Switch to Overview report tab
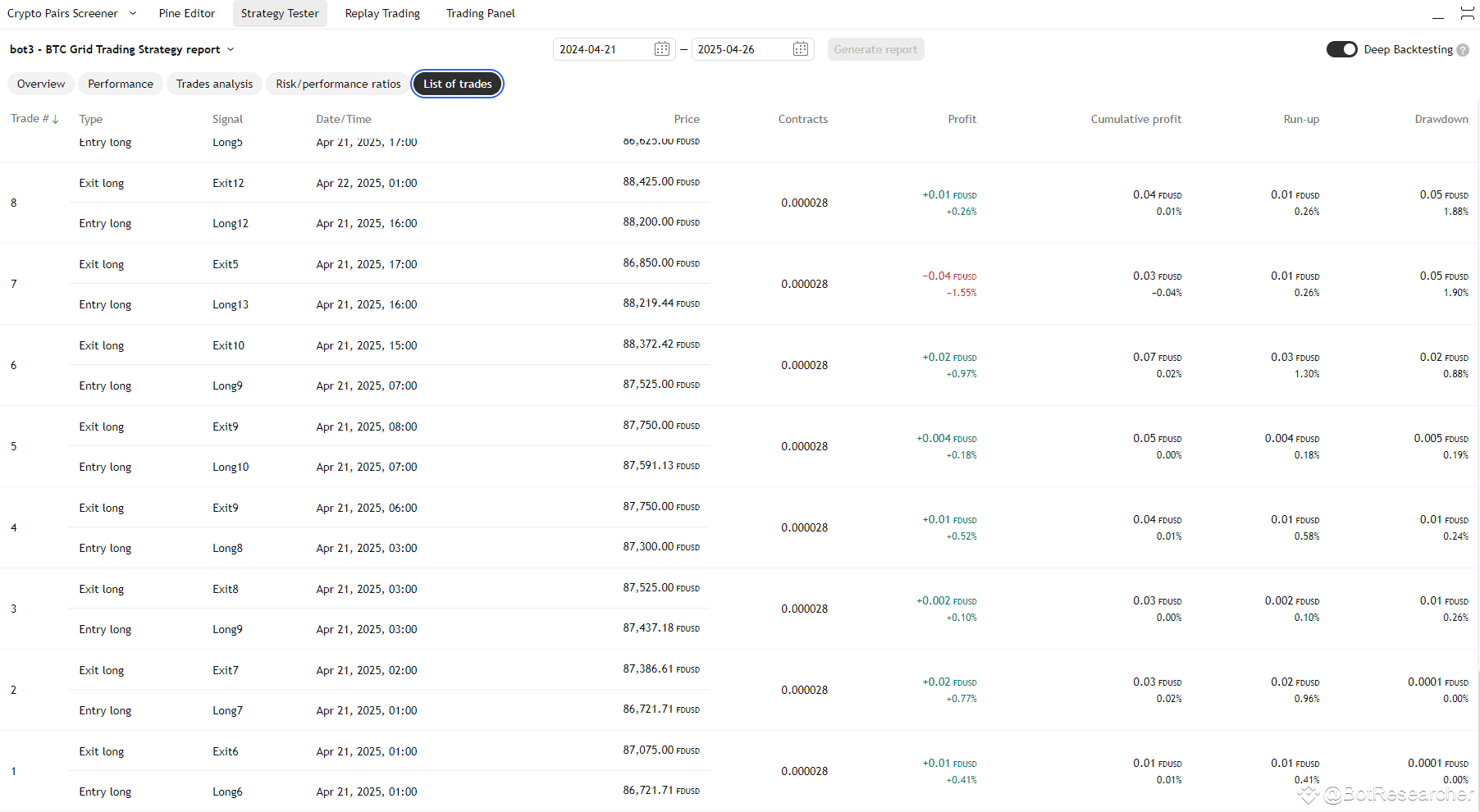1480x812 pixels. pos(41,84)
